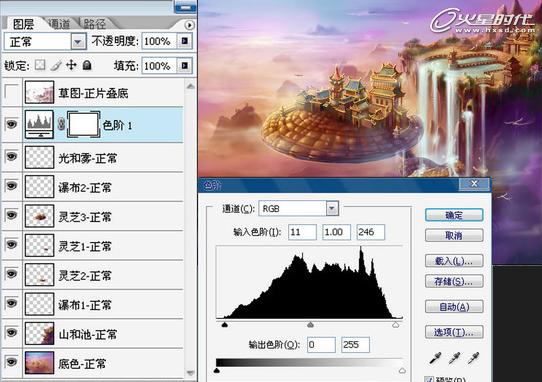The height and width of the screenshot is (382, 542).
Task: Select the 灵芝3-正常 layer thumbnail
Action: pyautogui.click(x=39, y=216)
